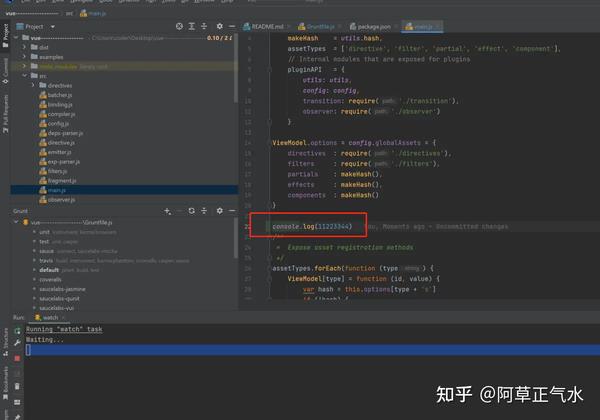Open the Commit tool window from left stripe
The height and width of the screenshot is (420, 600).
point(5,72)
